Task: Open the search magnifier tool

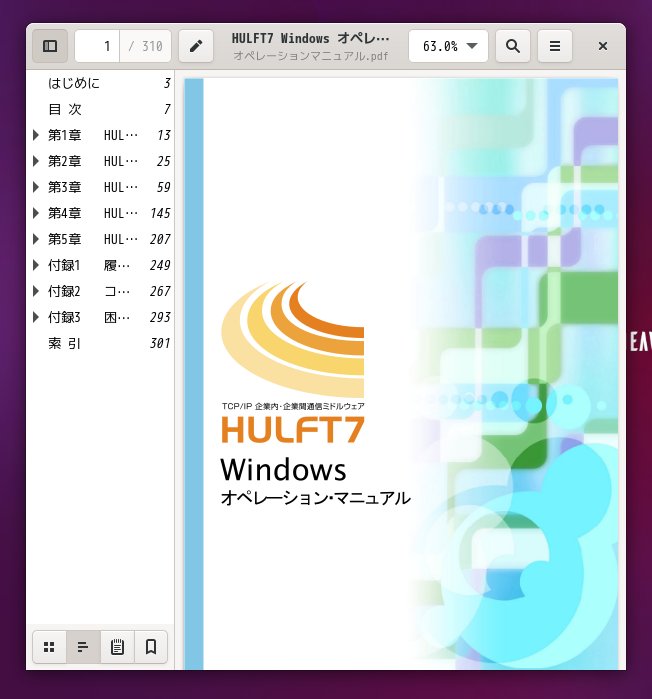Action: coord(513,46)
